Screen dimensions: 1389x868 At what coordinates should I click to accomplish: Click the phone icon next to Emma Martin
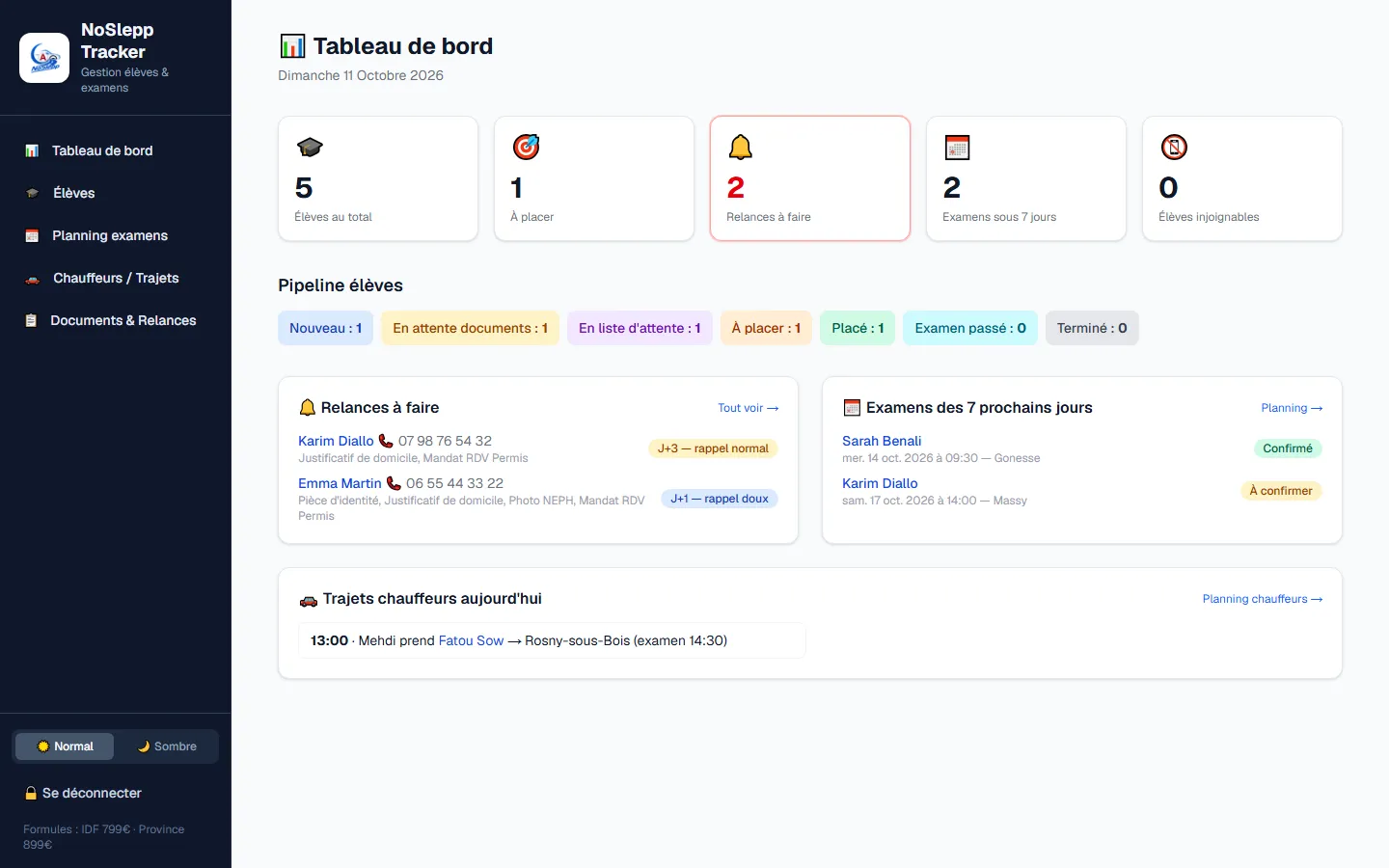pyautogui.click(x=394, y=483)
